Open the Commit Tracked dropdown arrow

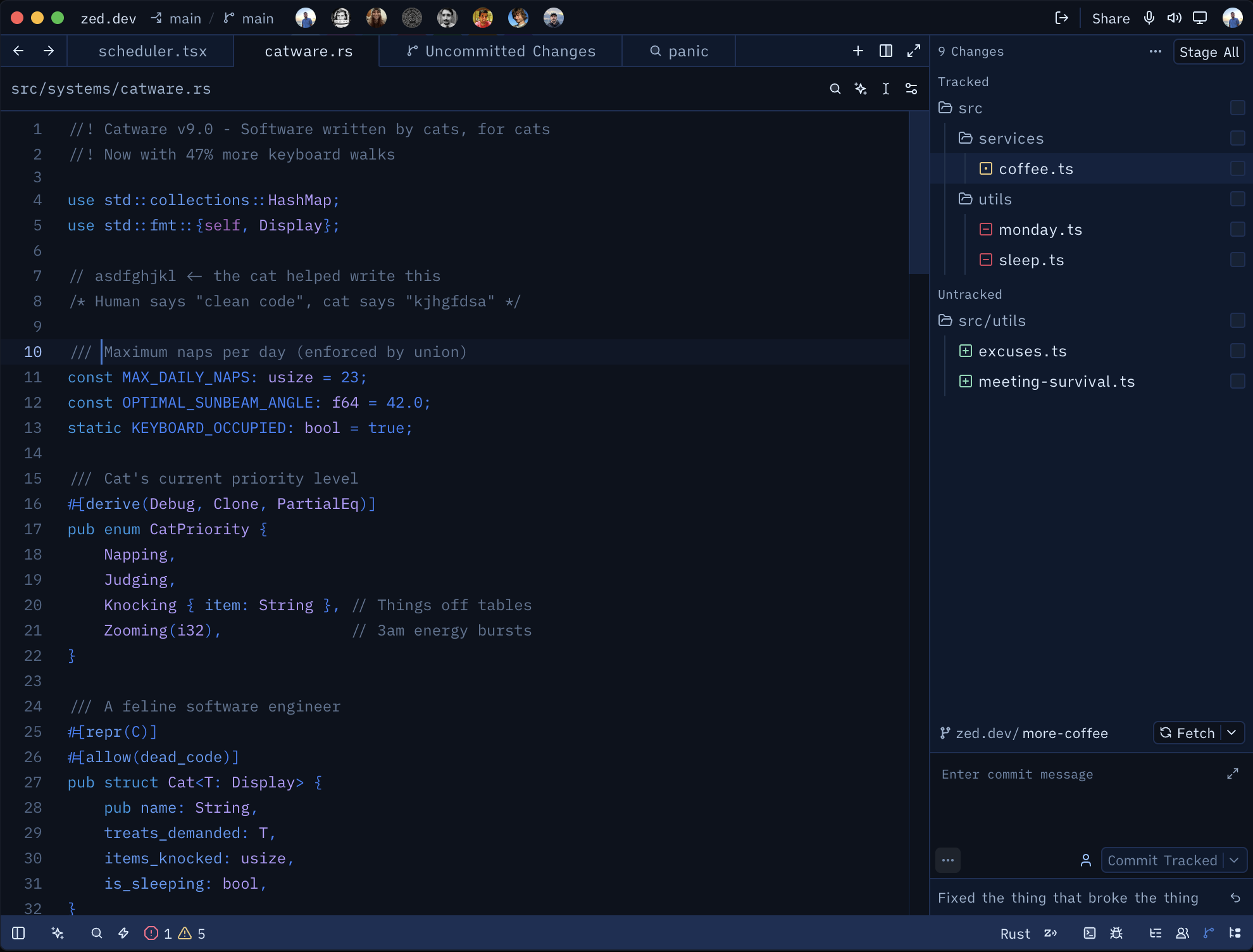[x=1235, y=860]
